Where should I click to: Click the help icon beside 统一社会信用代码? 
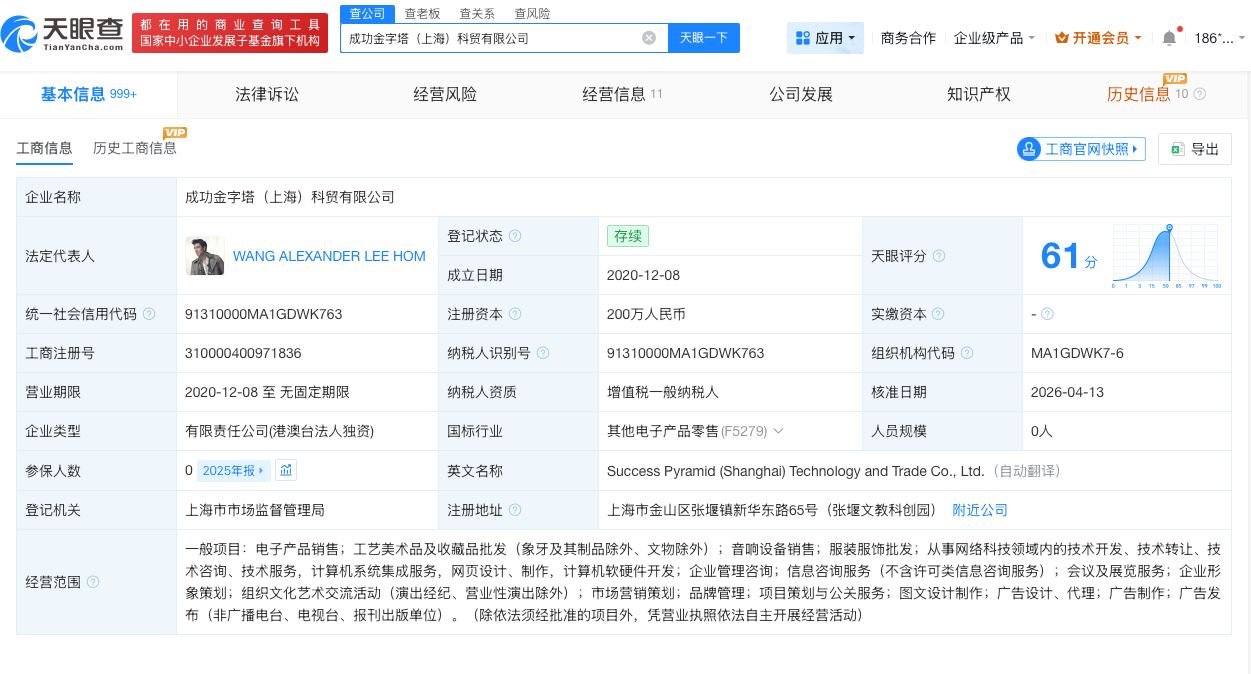pos(149,314)
